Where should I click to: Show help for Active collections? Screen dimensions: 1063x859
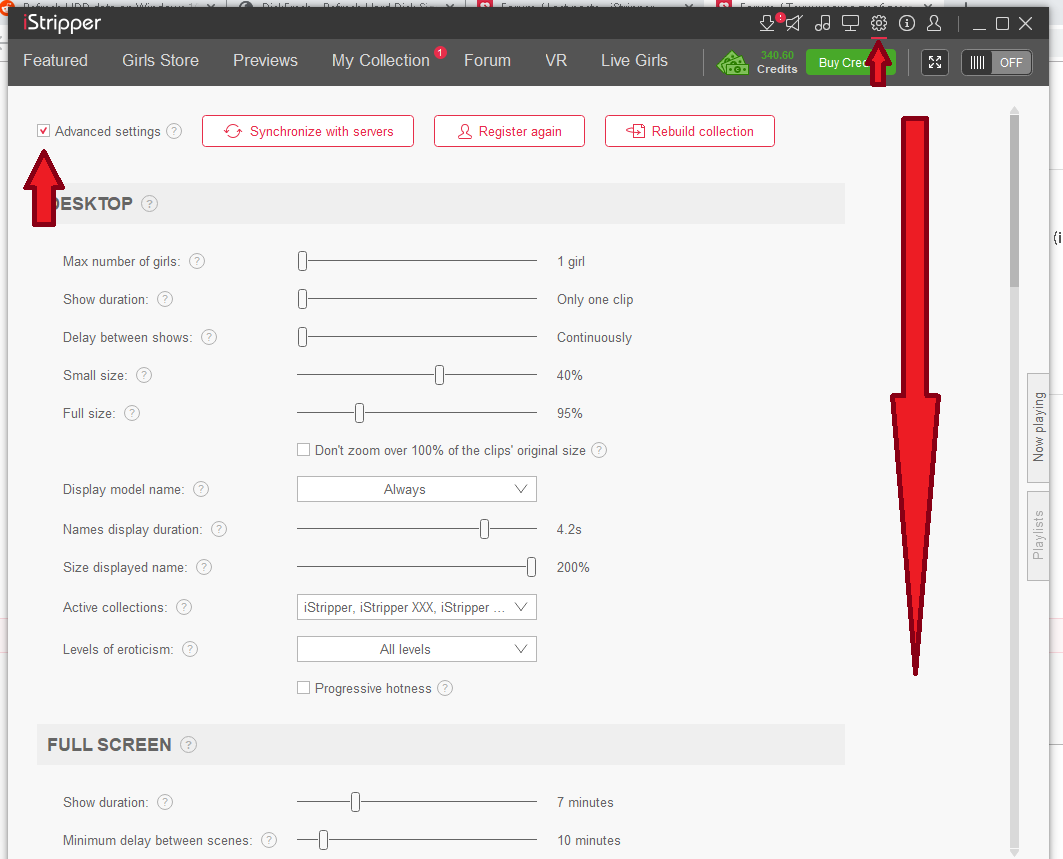(184, 607)
